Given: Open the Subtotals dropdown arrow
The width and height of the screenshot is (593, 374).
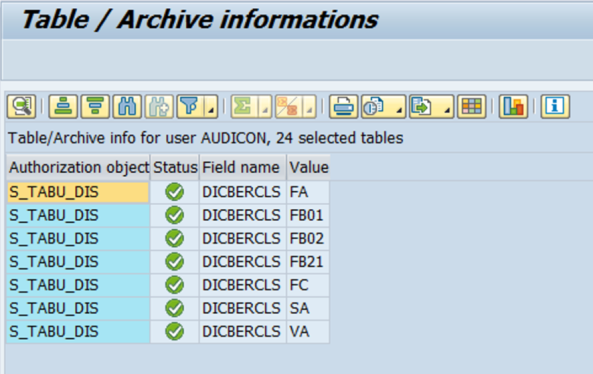Looking at the screenshot, I should tap(309, 106).
